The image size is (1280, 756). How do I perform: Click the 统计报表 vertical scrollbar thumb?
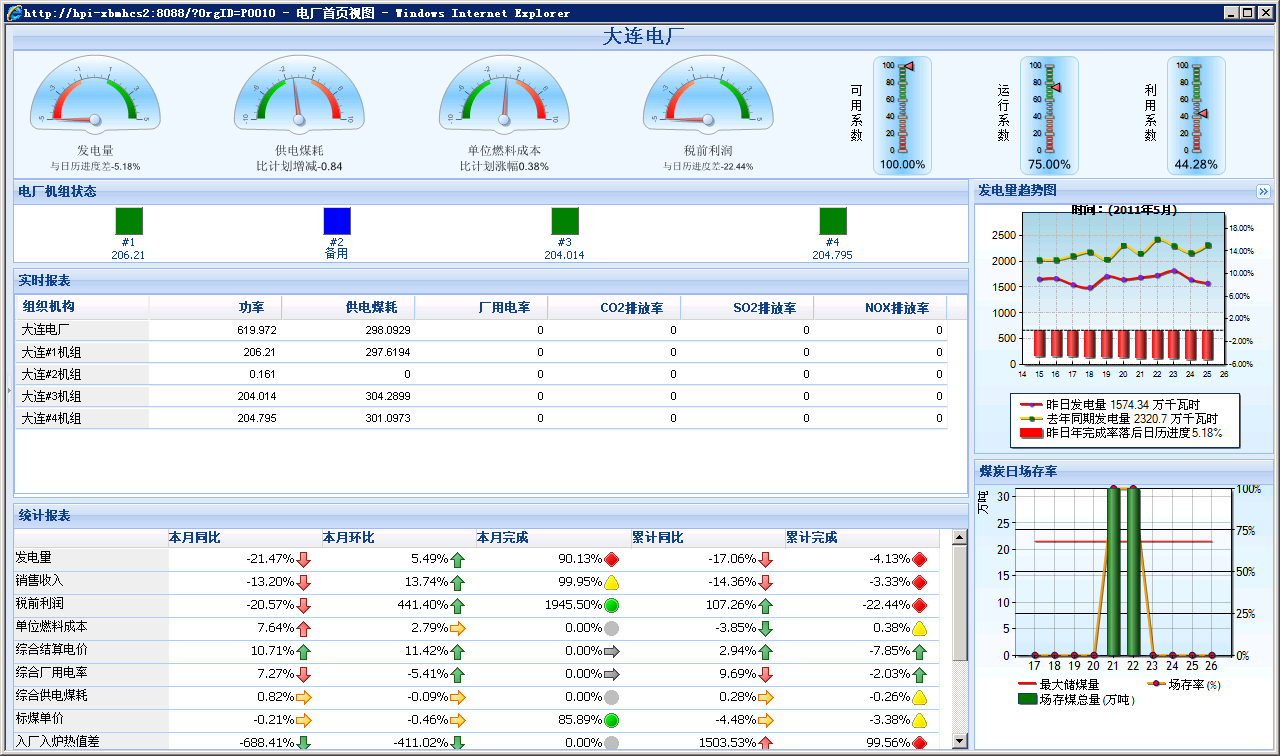960,603
